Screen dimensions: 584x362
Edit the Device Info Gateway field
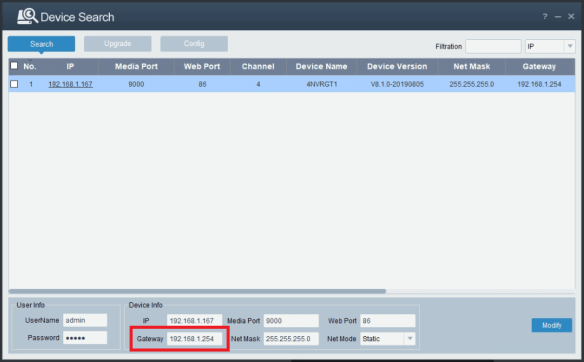pos(194,339)
